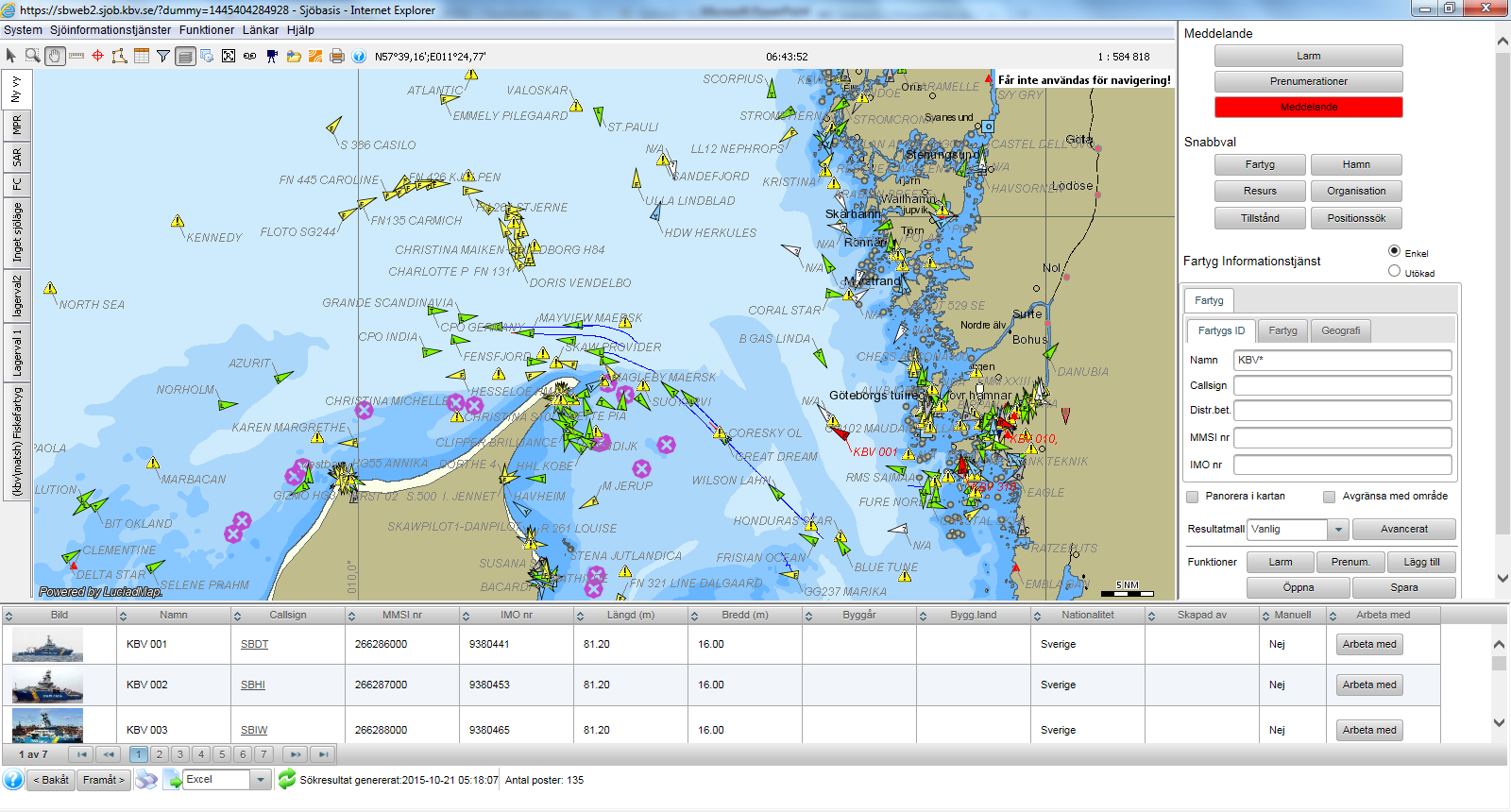Click the export document icon beside Excel
Viewport: 1511px width, 812px height.
(173, 780)
